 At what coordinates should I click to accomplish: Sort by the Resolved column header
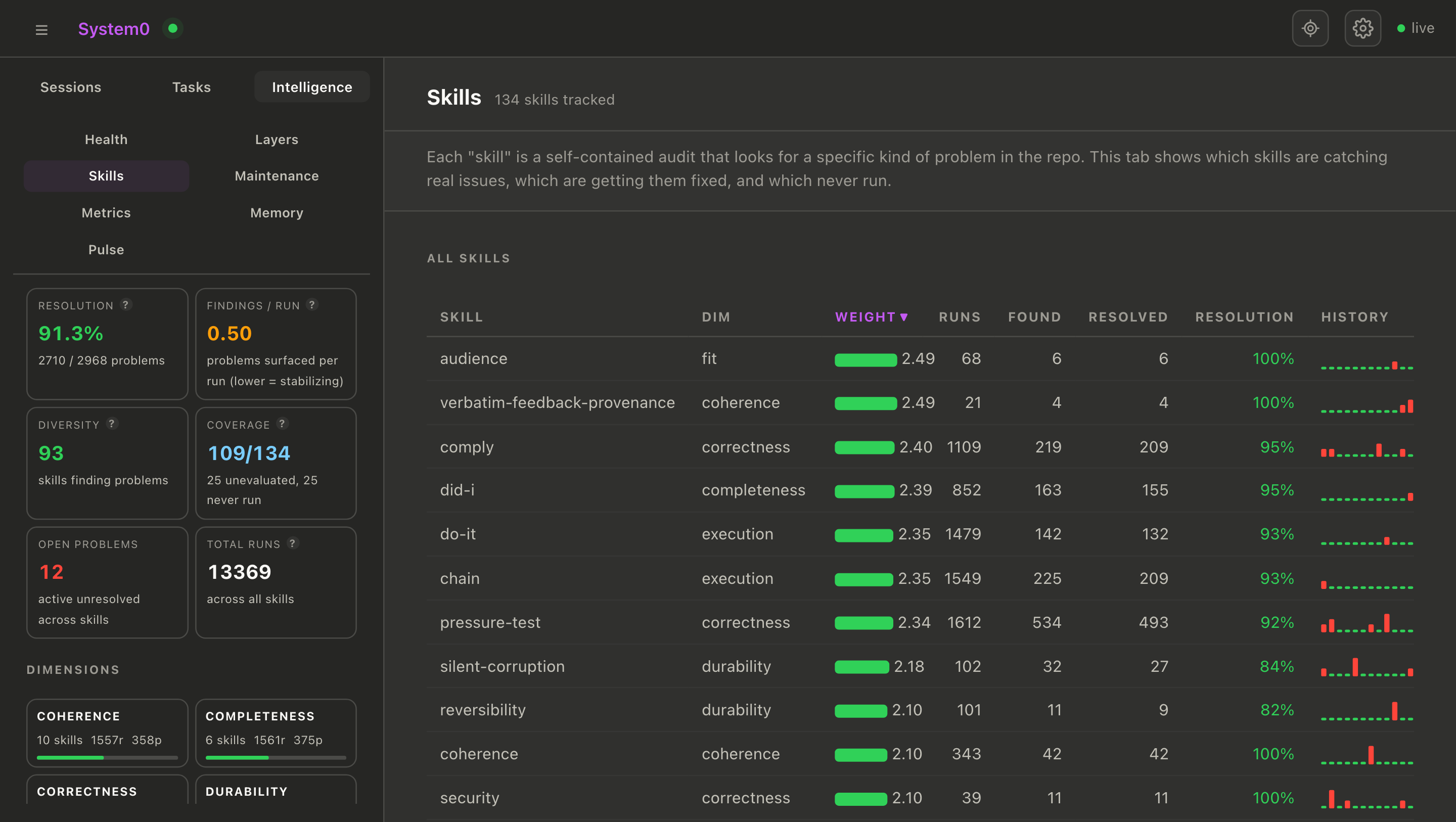click(x=1127, y=317)
